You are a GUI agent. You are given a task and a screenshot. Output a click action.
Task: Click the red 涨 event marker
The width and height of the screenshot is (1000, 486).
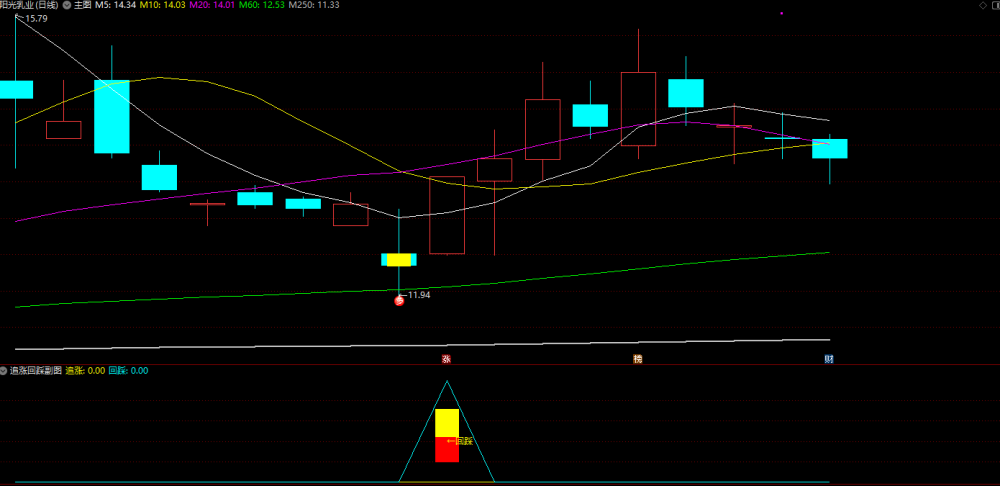tap(446, 359)
